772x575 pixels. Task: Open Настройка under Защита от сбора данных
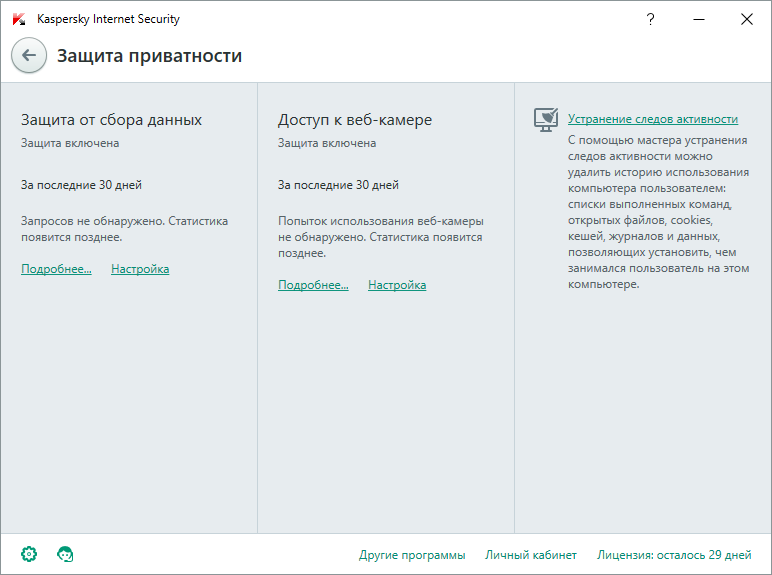click(x=140, y=269)
